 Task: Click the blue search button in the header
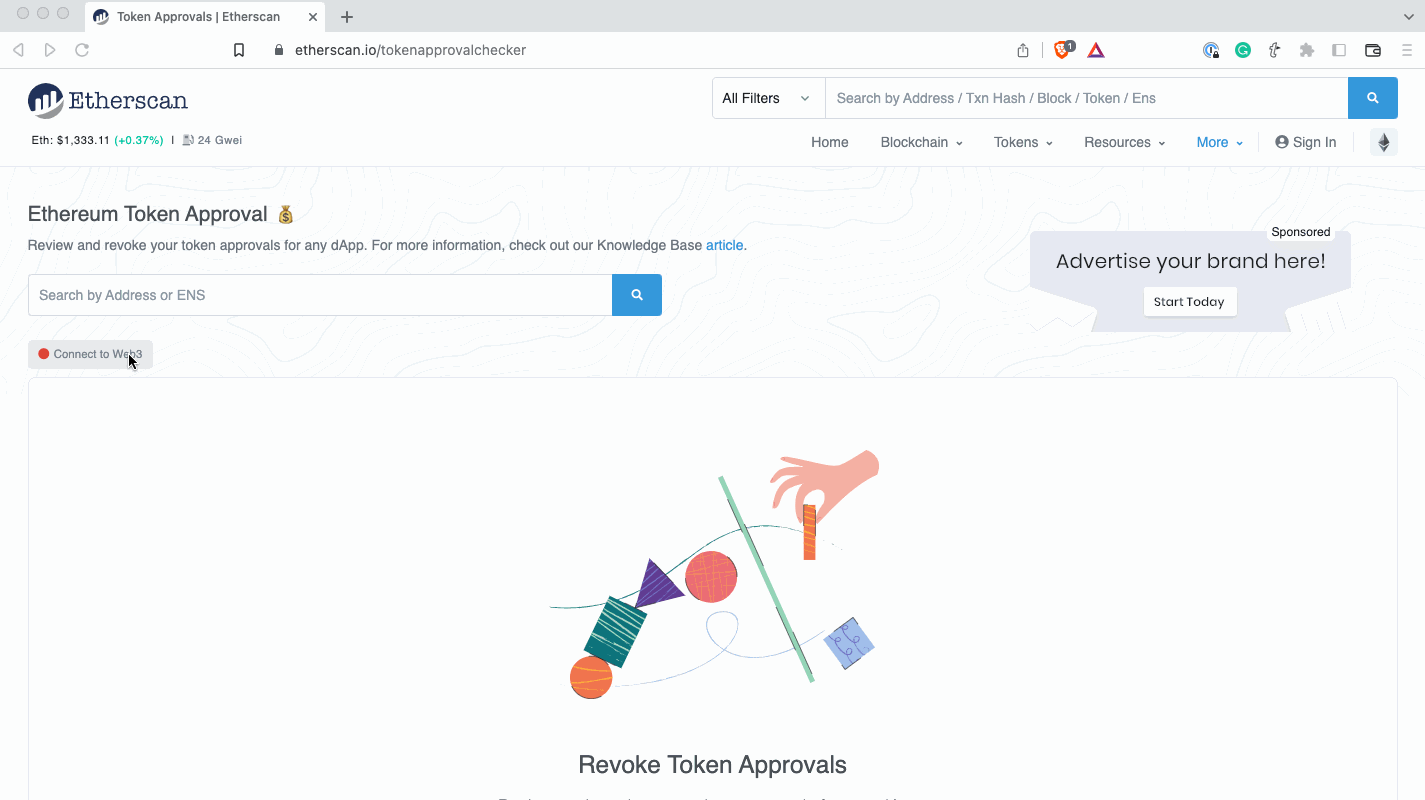(x=1373, y=98)
